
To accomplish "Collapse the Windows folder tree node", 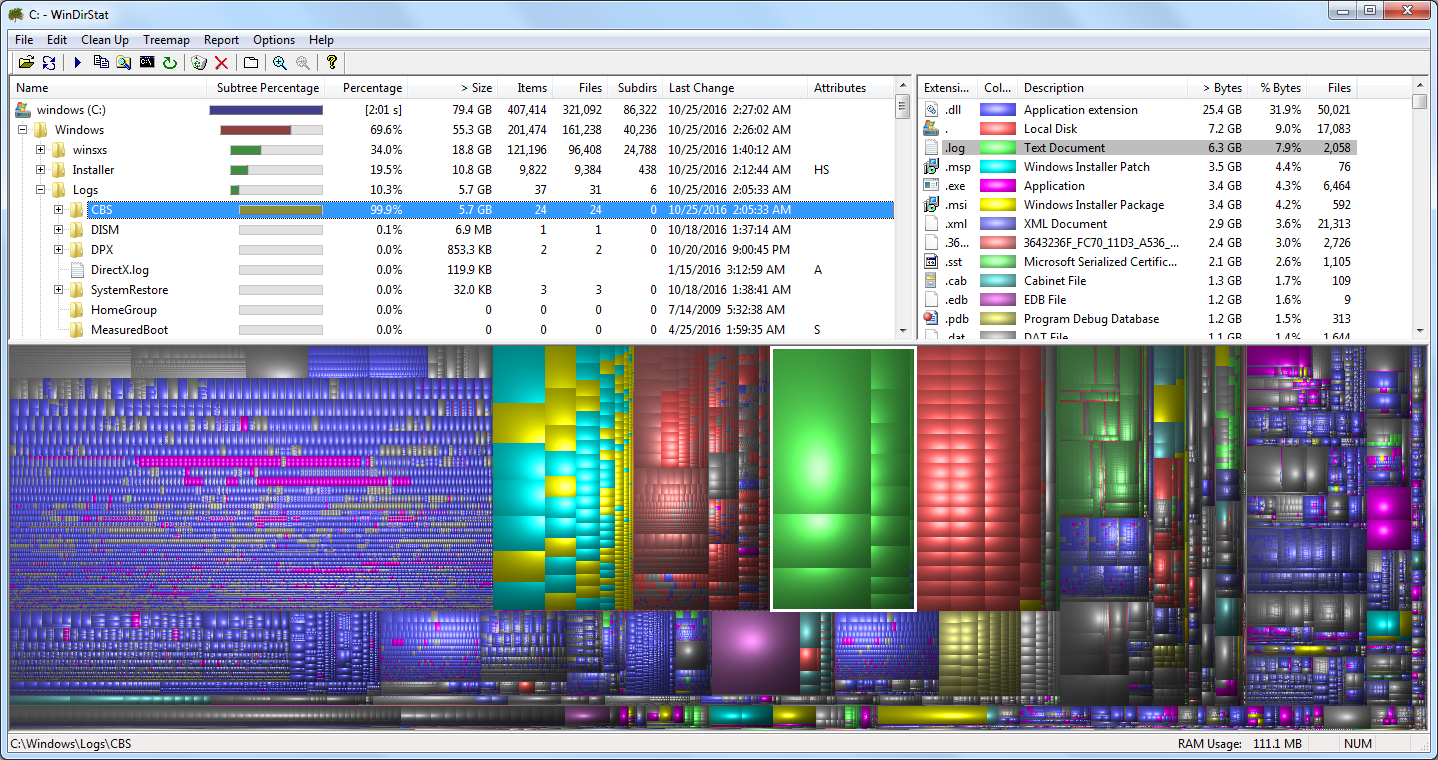I will click(23, 129).
